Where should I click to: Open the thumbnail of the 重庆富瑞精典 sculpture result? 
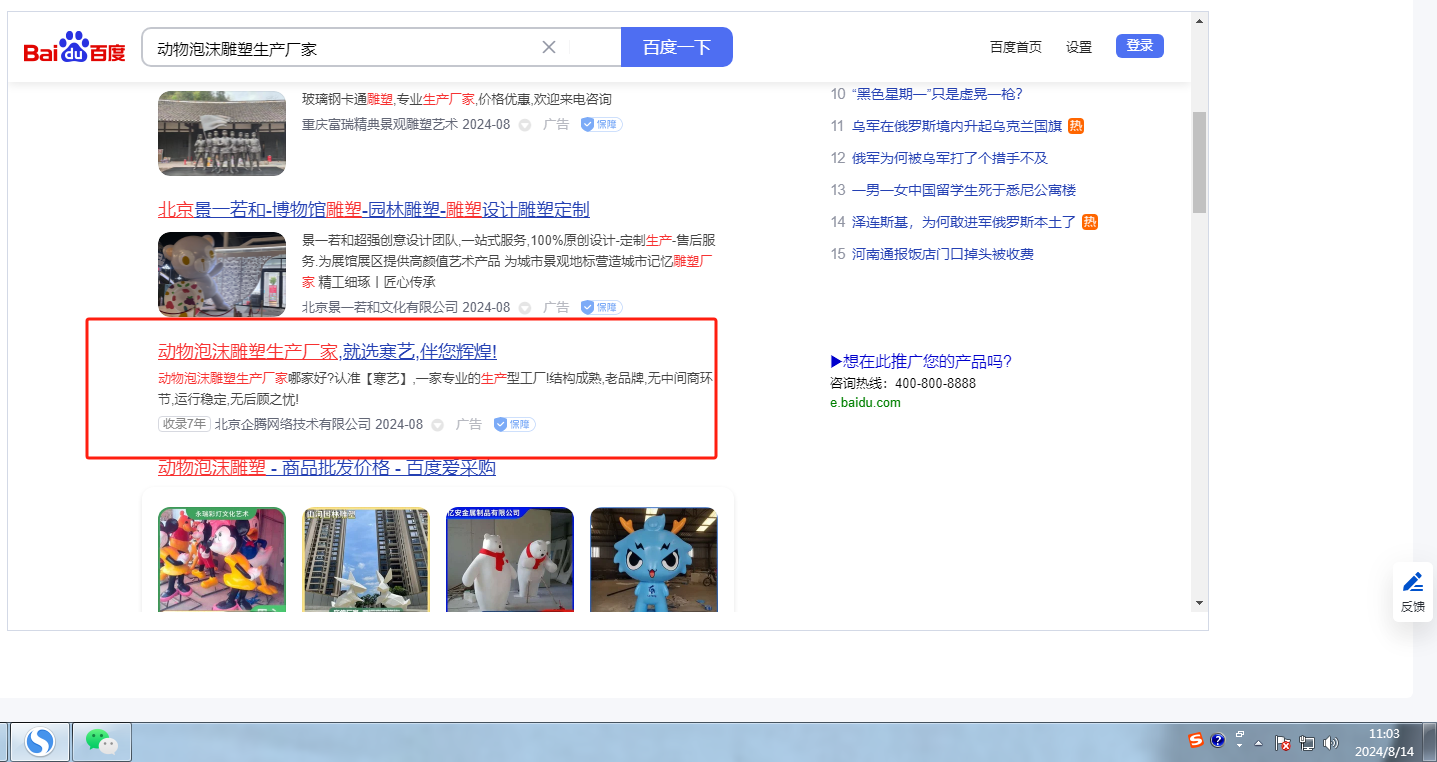click(x=222, y=133)
